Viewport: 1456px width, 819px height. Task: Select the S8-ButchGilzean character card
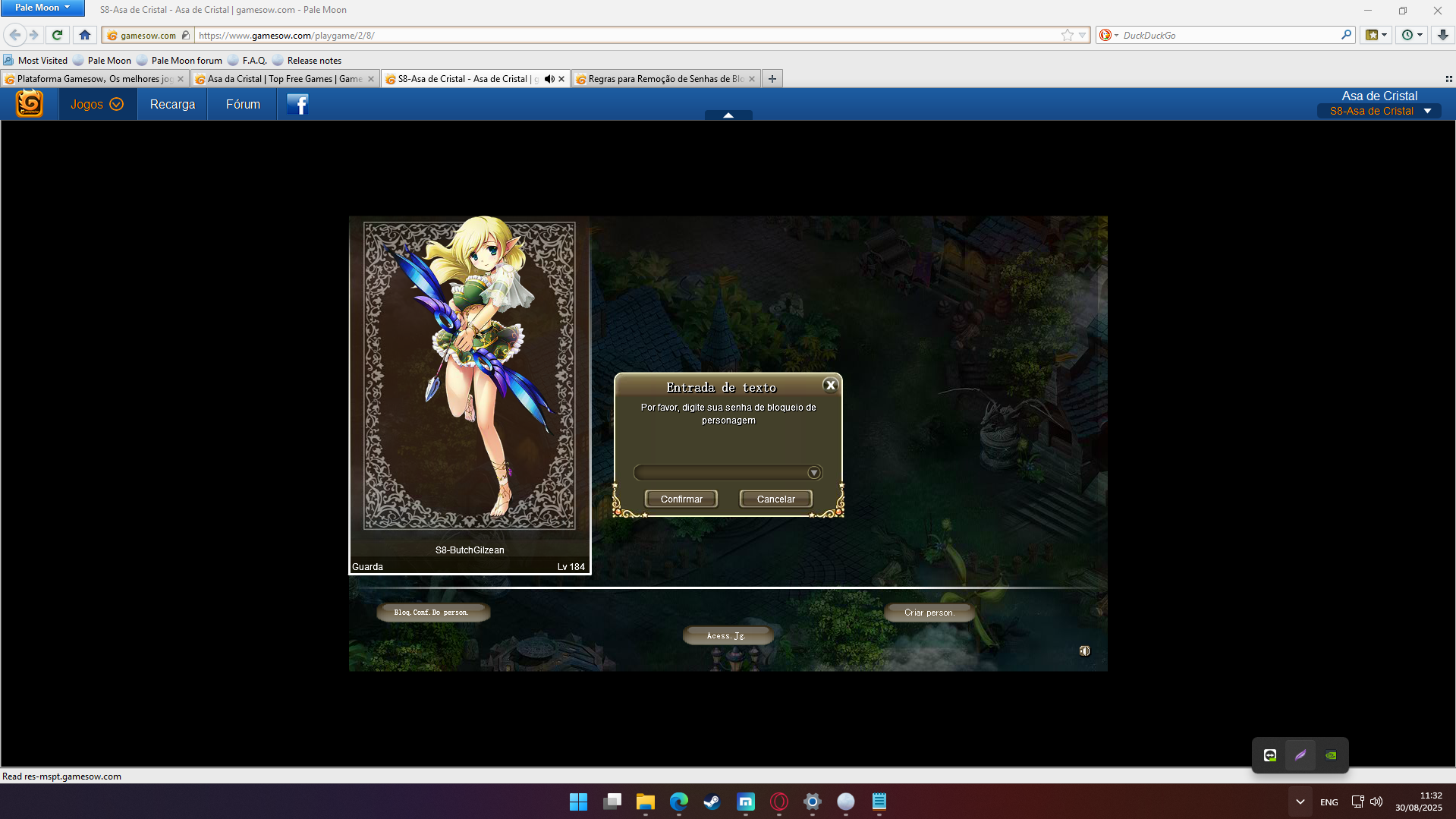(x=470, y=395)
